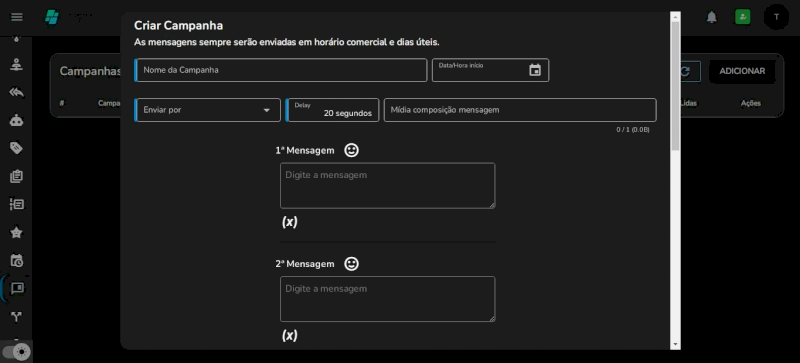Click the 0 / 1 (0.0B) file counter
800x363 pixels.
click(633, 130)
